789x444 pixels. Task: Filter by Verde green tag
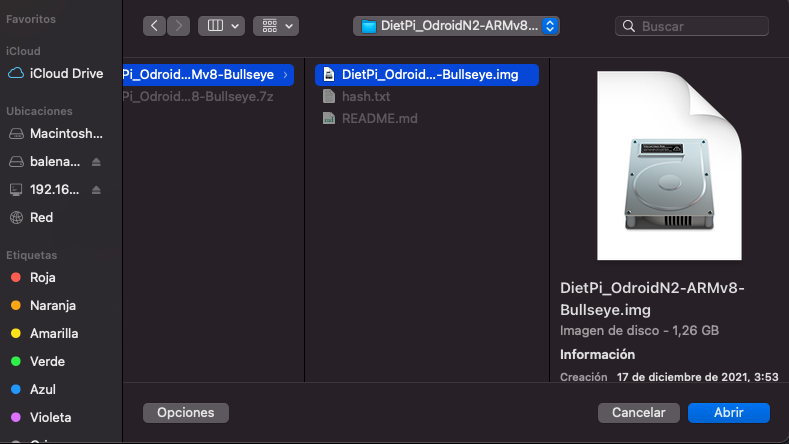(47, 361)
